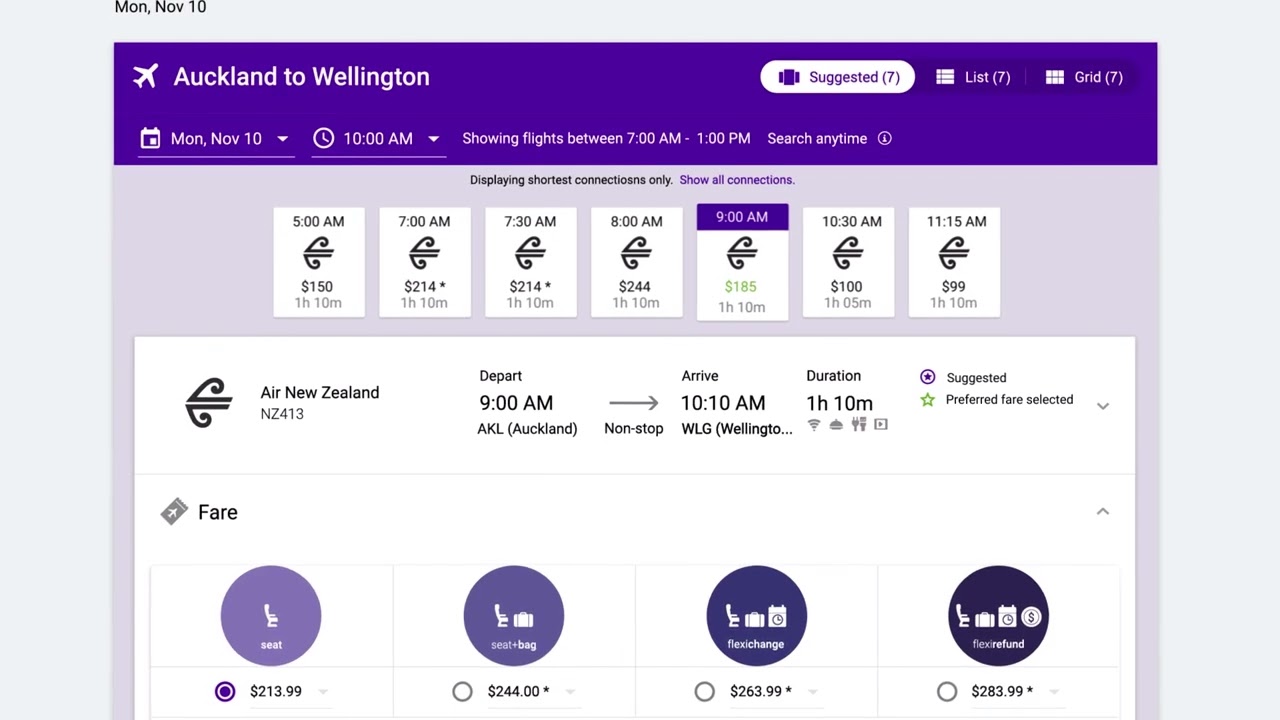This screenshot has height=720, width=1280.
Task: Click the meal cutlery amenity icon under Duration
Action: pos(858,425)
